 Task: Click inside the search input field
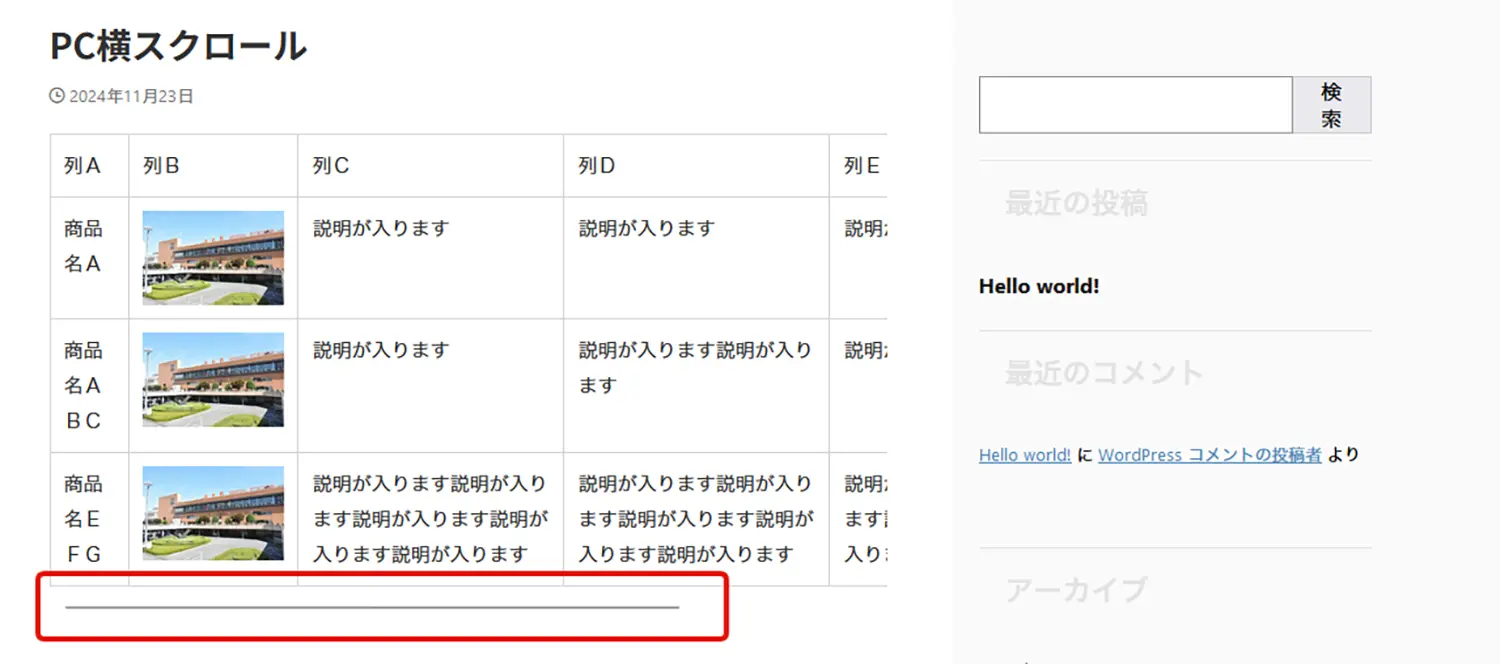point(1135,104)
